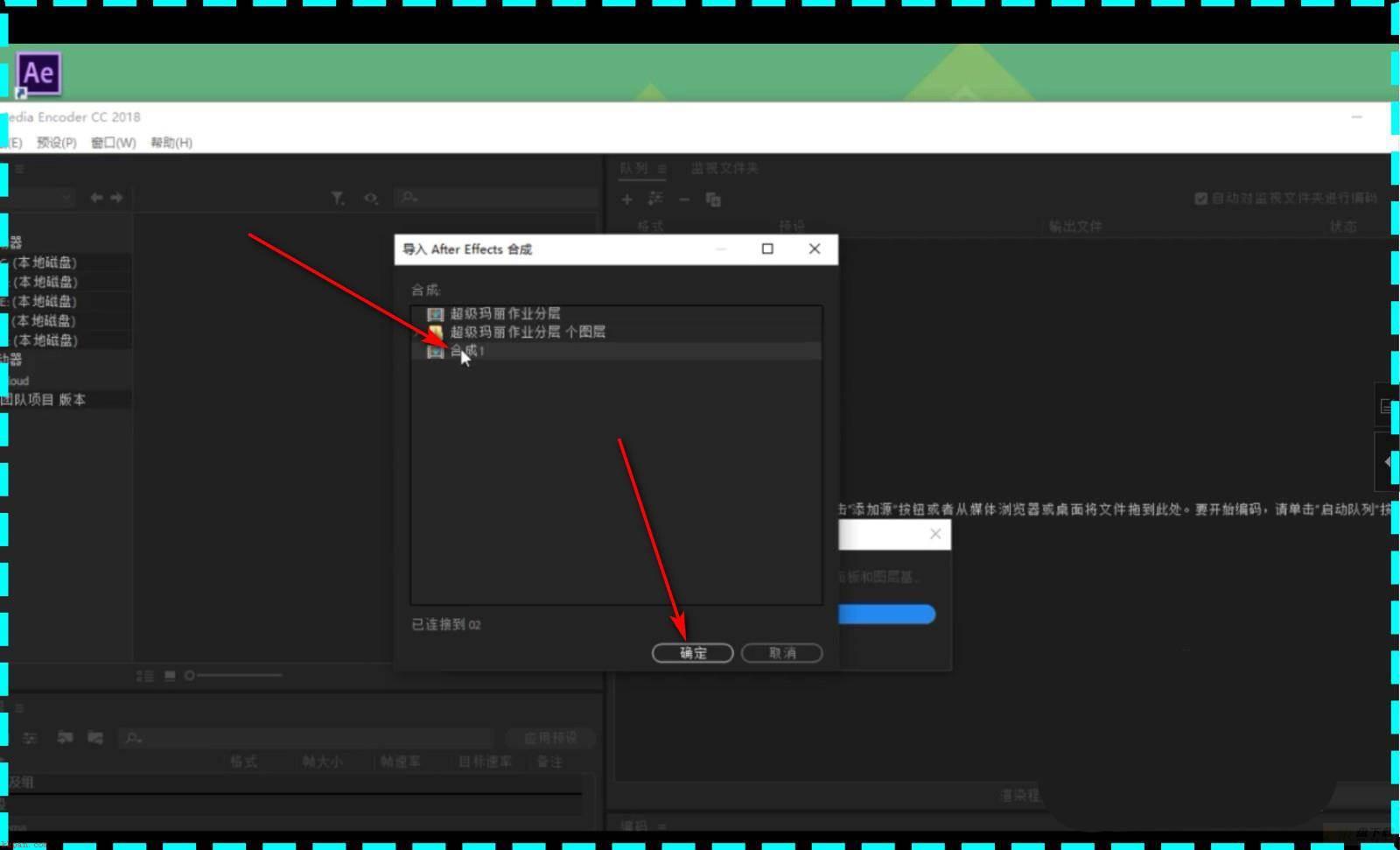The height and width of the screenshot is (850, 1400).
Task: Click the 应用预设 button
Action: [550, 738]
